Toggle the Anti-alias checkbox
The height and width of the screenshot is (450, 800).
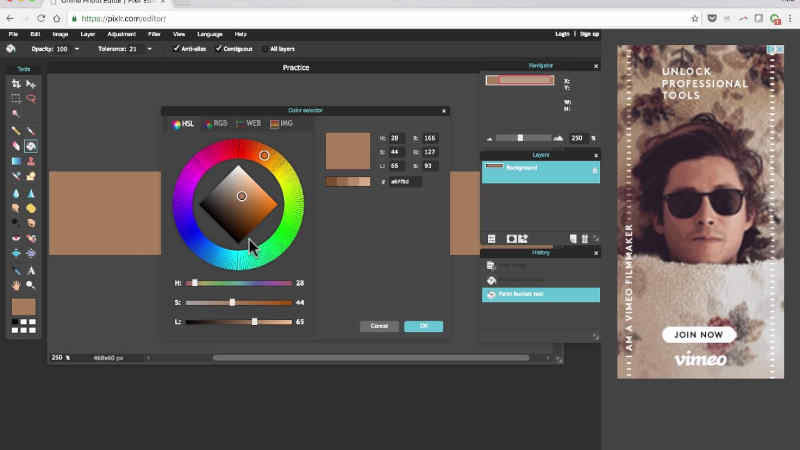pos(177,48)
